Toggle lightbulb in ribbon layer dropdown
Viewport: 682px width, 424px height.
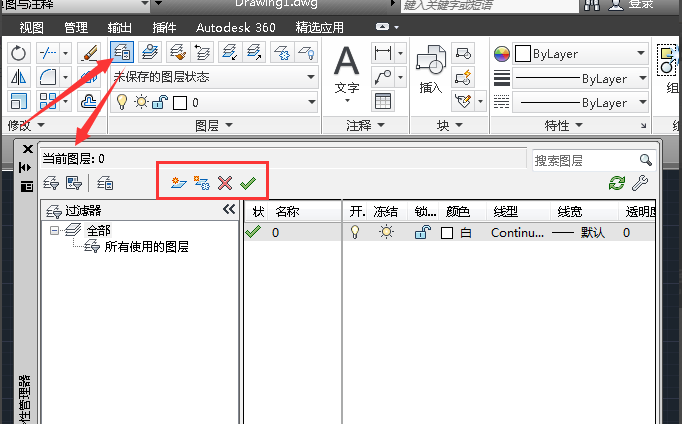tap(122, 102)
